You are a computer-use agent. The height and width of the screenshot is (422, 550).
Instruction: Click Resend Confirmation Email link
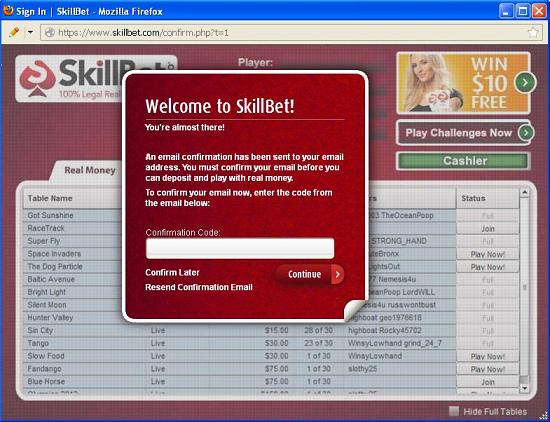click(199, 287)
